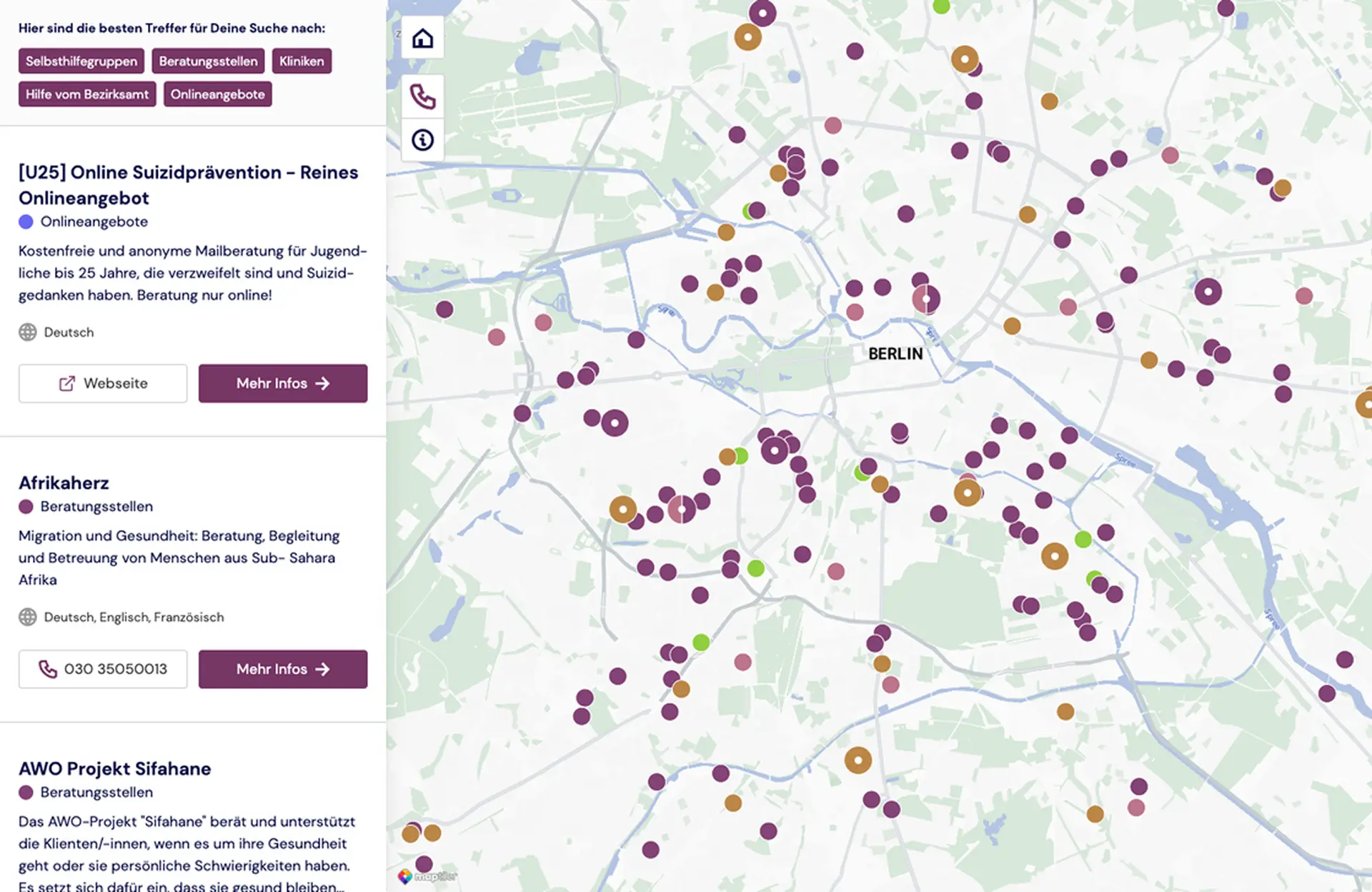Click the globe icon beside Deutsch, Englisch, Französisch

point(27,617)
